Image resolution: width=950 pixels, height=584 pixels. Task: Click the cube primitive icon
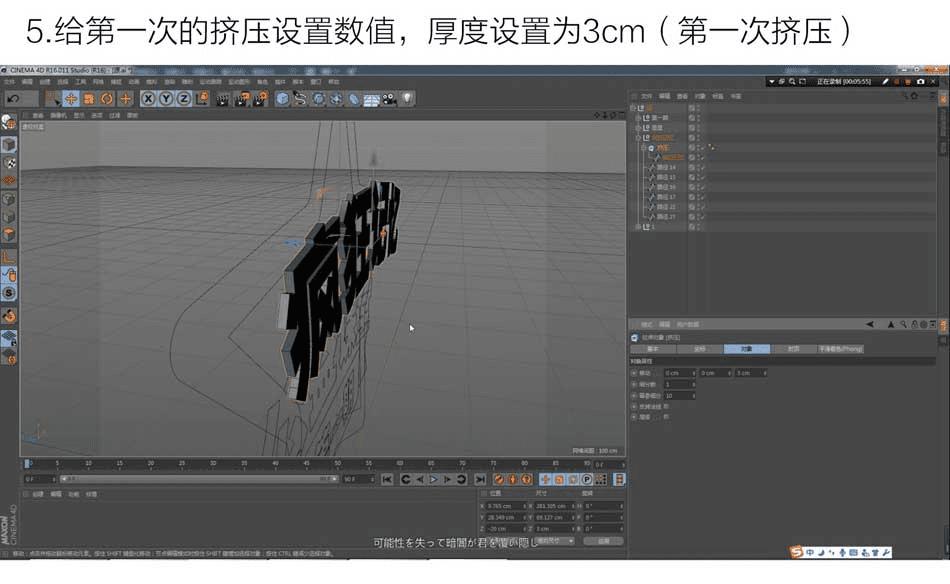click(x=283, y=98)
